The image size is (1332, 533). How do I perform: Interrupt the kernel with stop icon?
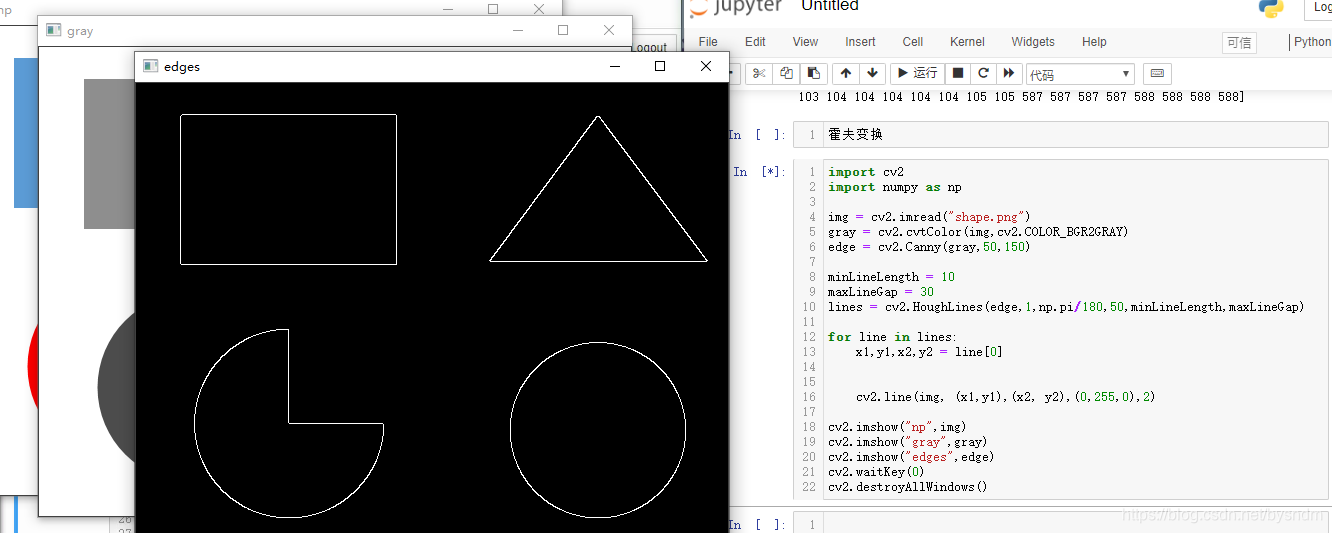958,73
